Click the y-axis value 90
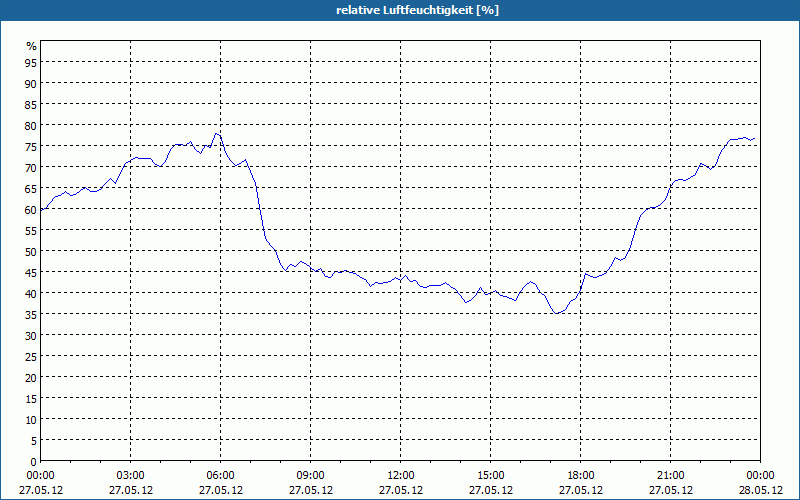800x500 pixels. click(x=31, y=83)
